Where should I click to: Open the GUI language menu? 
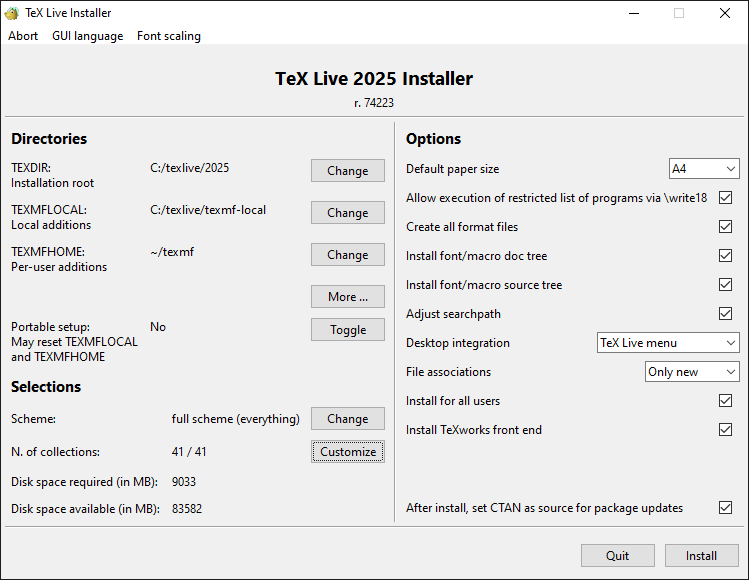(x=88, y=36)
